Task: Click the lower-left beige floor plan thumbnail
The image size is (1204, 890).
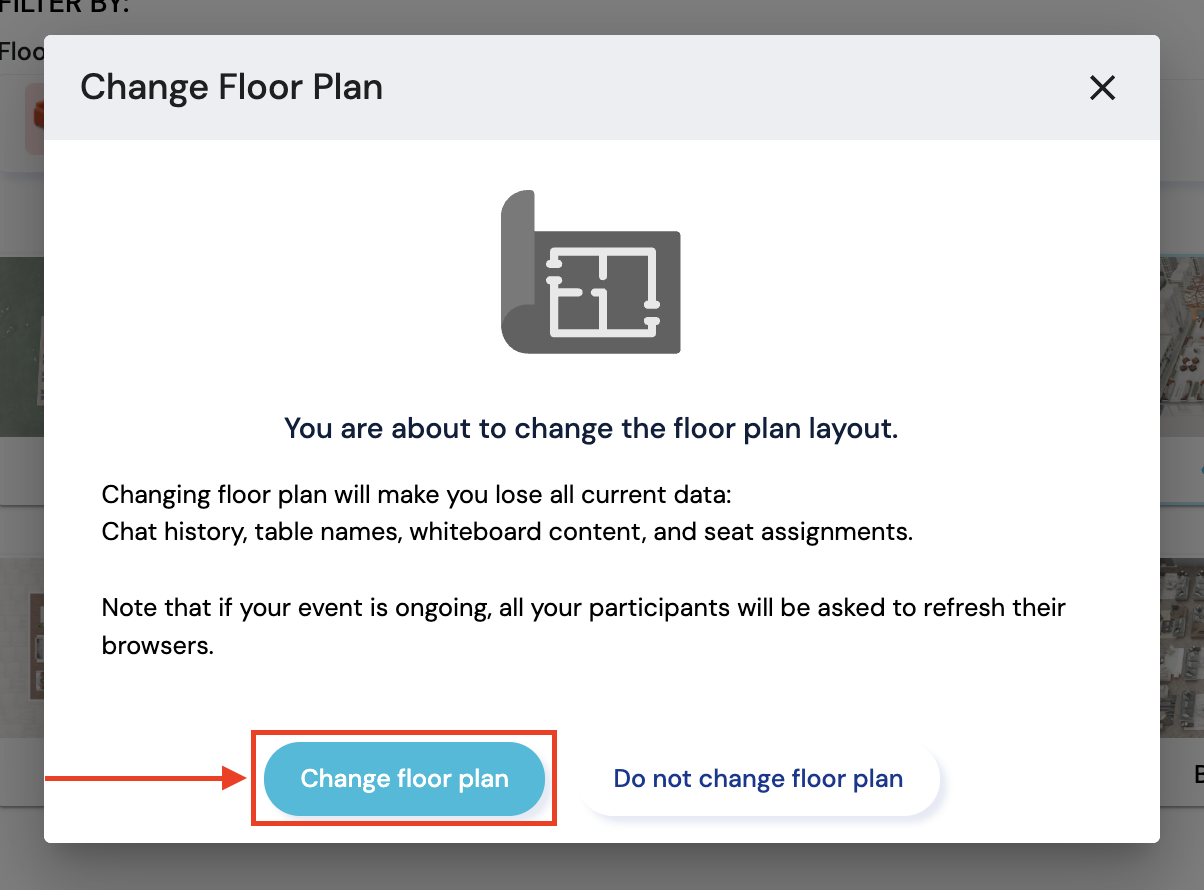Action: point(21,647)
